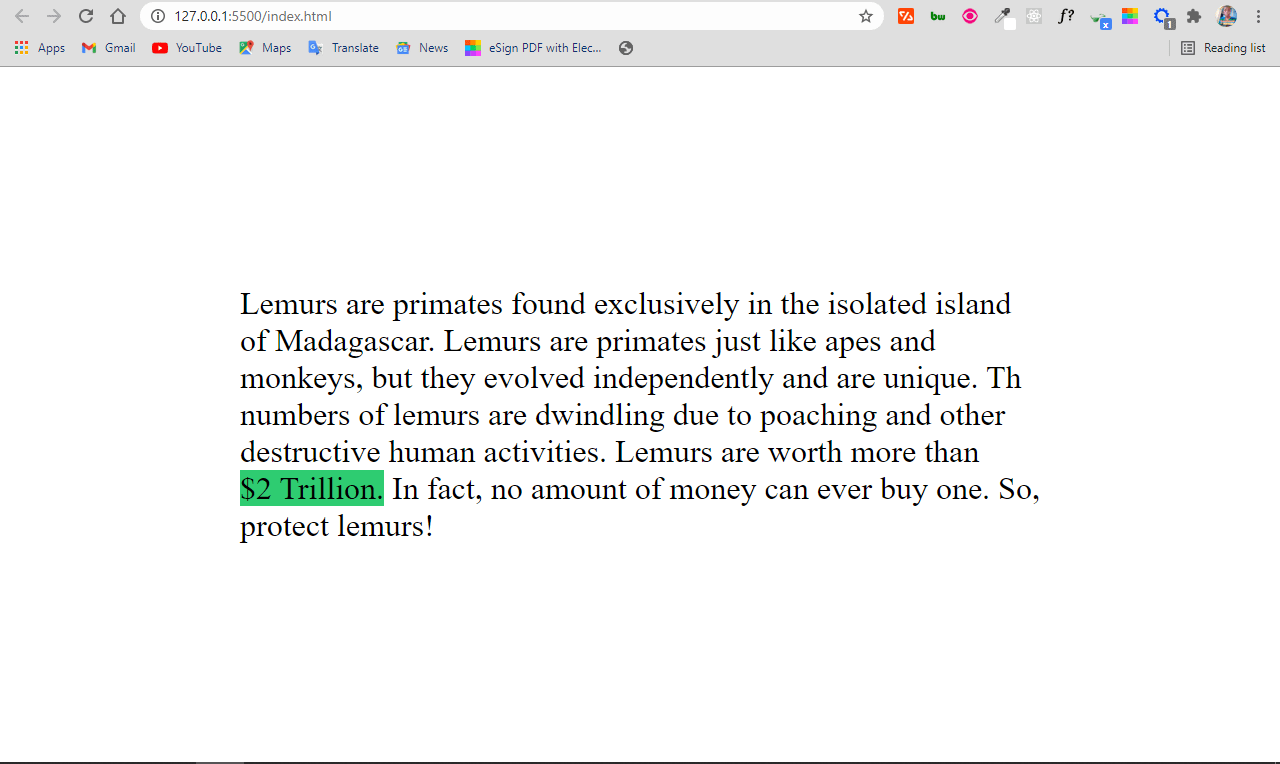Open the ColorPick eyedropper extension

click(1002, 16)
